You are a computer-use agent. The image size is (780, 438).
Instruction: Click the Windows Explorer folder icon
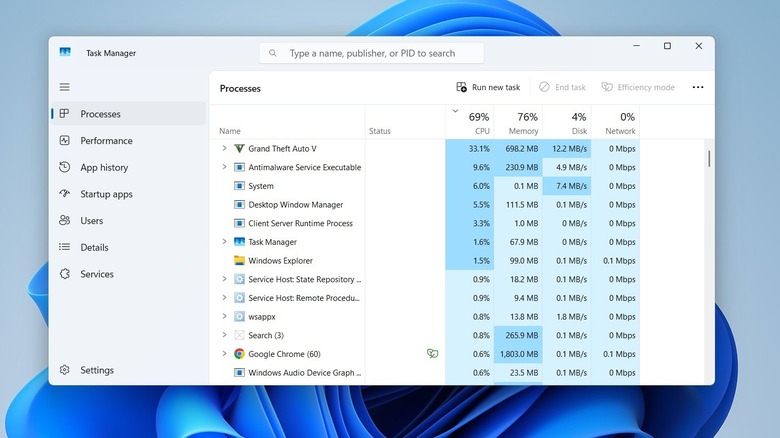(x=239, y=260)
